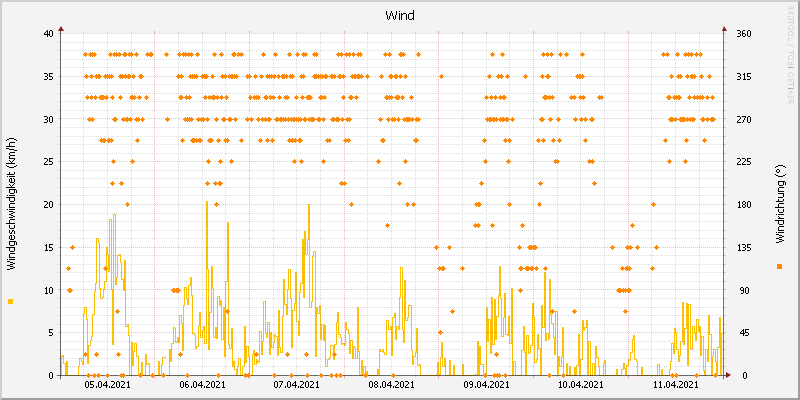Click left axis value 10
Screen dimensions: 800x400
click(48, 290)
